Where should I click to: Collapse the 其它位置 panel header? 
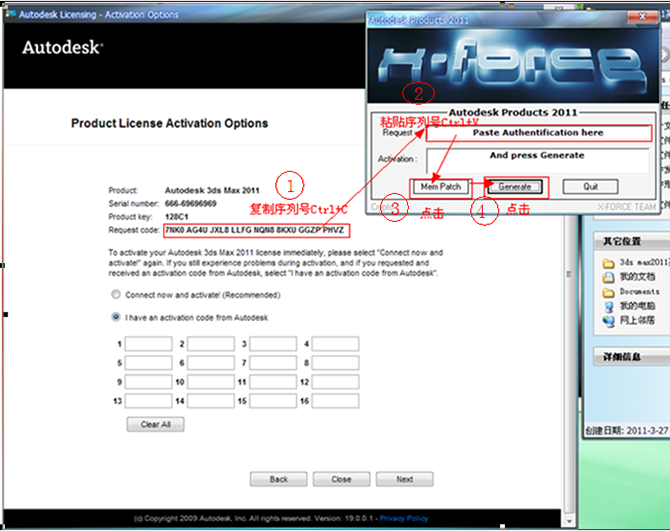tap(632, 241)
